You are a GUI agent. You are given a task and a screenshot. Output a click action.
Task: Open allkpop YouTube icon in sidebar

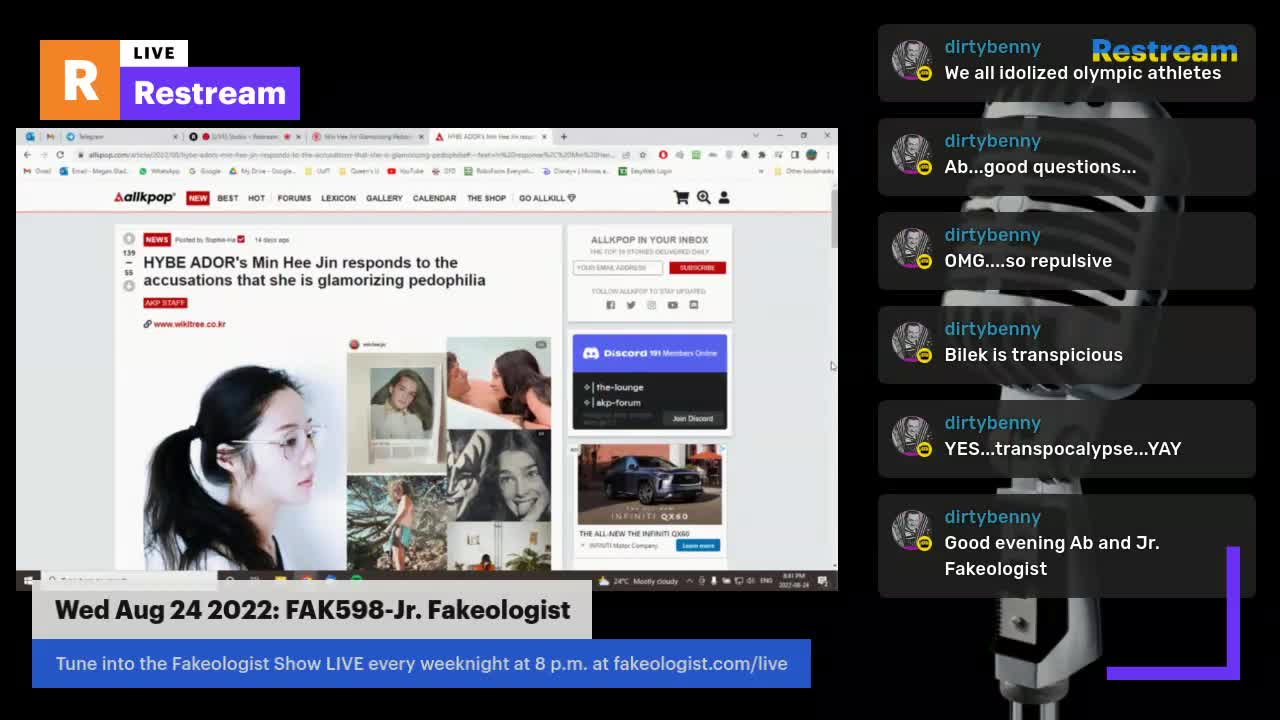(673, 305)
